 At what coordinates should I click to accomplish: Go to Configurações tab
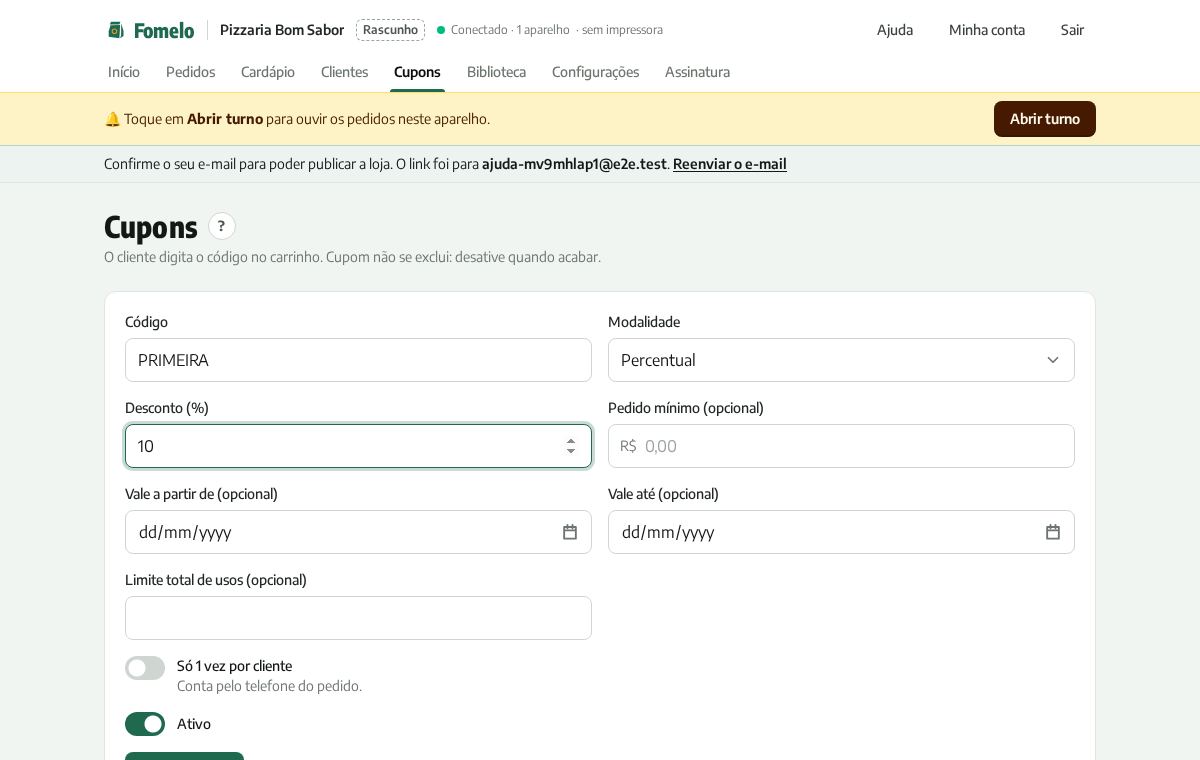click(x=595, y=72)
